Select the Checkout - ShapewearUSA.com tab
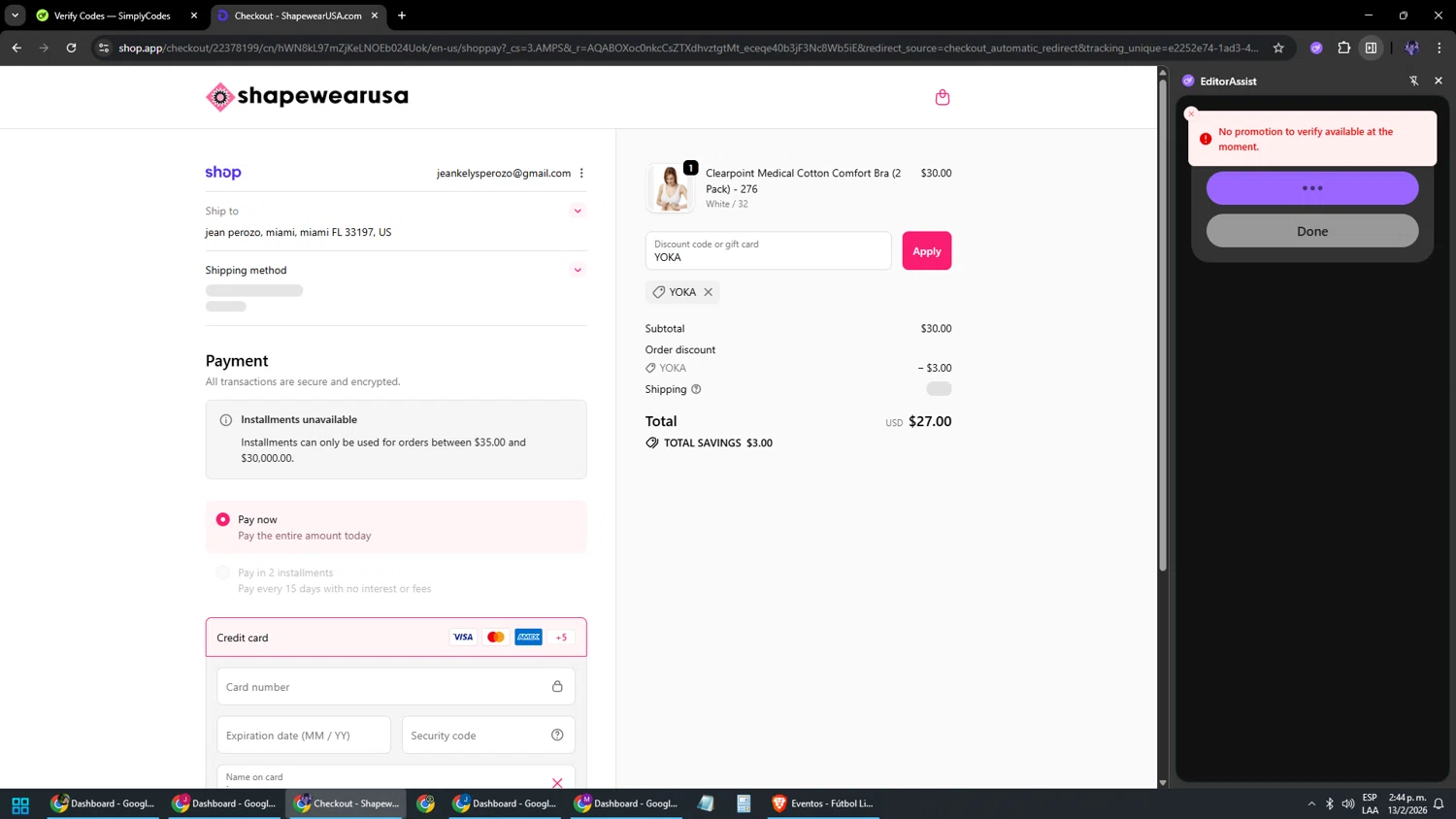Image resolution: width=1456 pixels, height=819 pixels. point(297,16)
